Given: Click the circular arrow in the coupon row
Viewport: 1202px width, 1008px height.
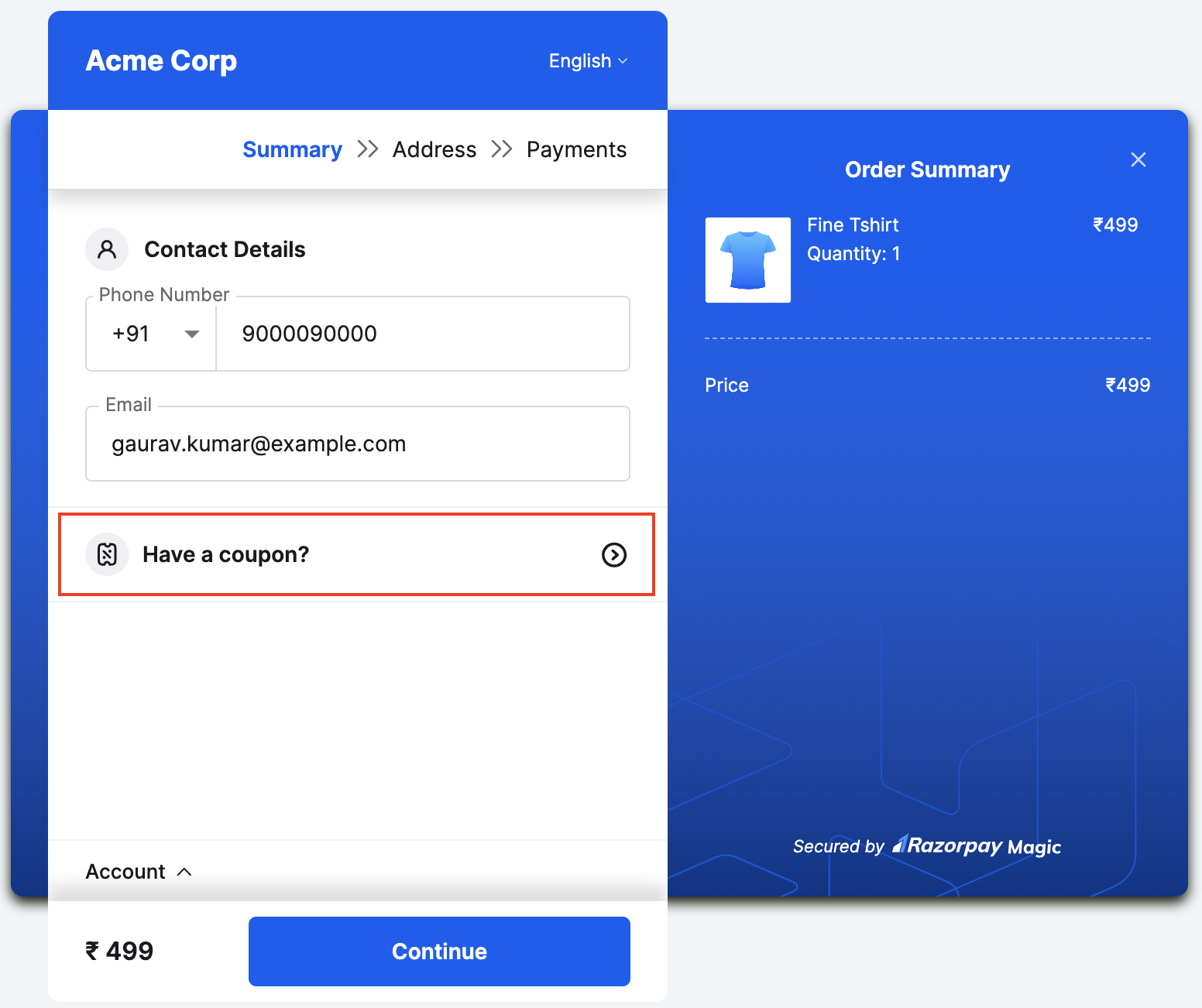Looking at the screenshot, I should [614, 555].
